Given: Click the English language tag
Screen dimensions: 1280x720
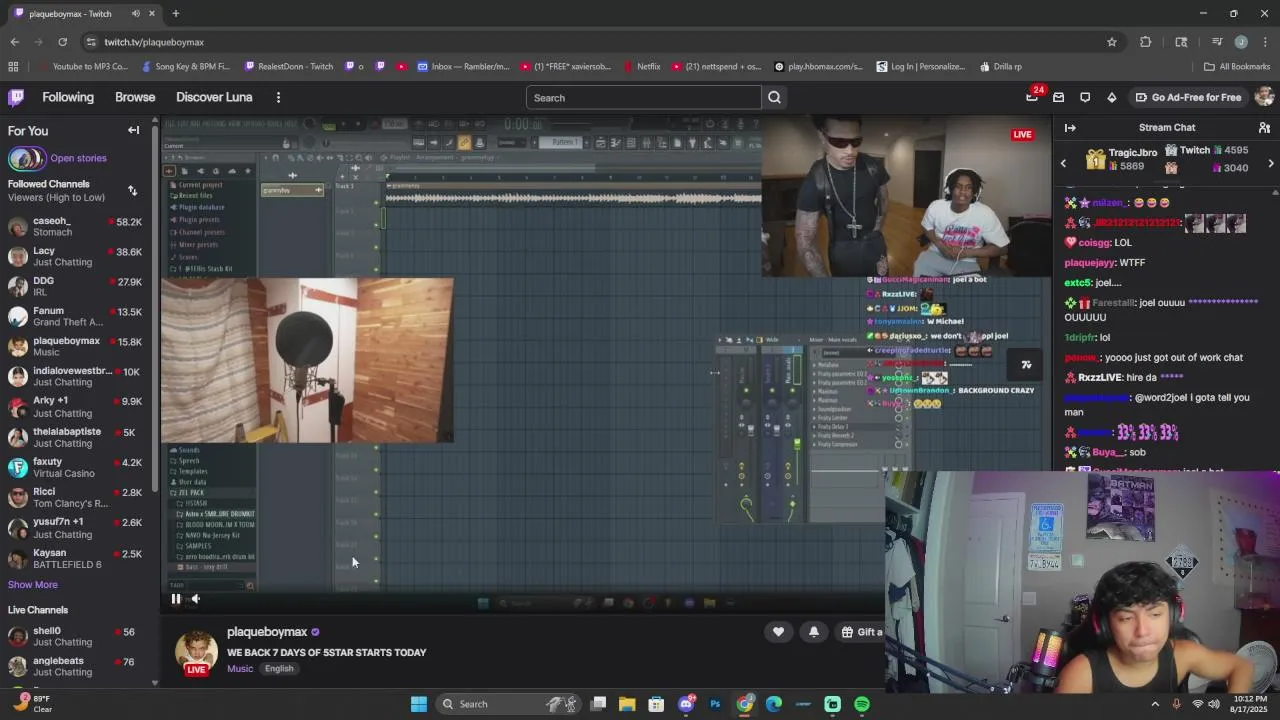Looking at the screenshot, I should coord(279,668).
